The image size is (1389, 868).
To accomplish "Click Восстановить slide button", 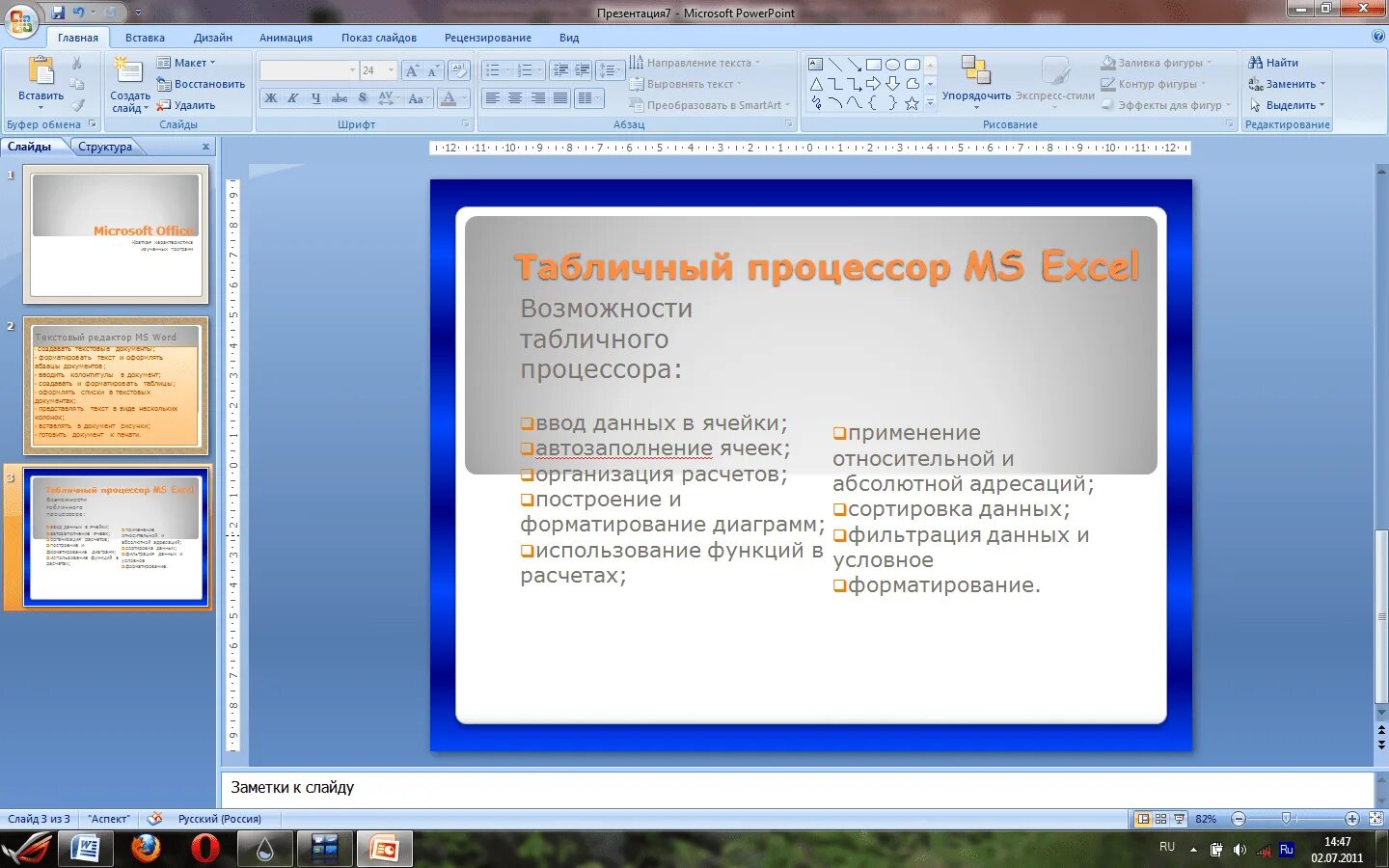I will tap(201, 84).
